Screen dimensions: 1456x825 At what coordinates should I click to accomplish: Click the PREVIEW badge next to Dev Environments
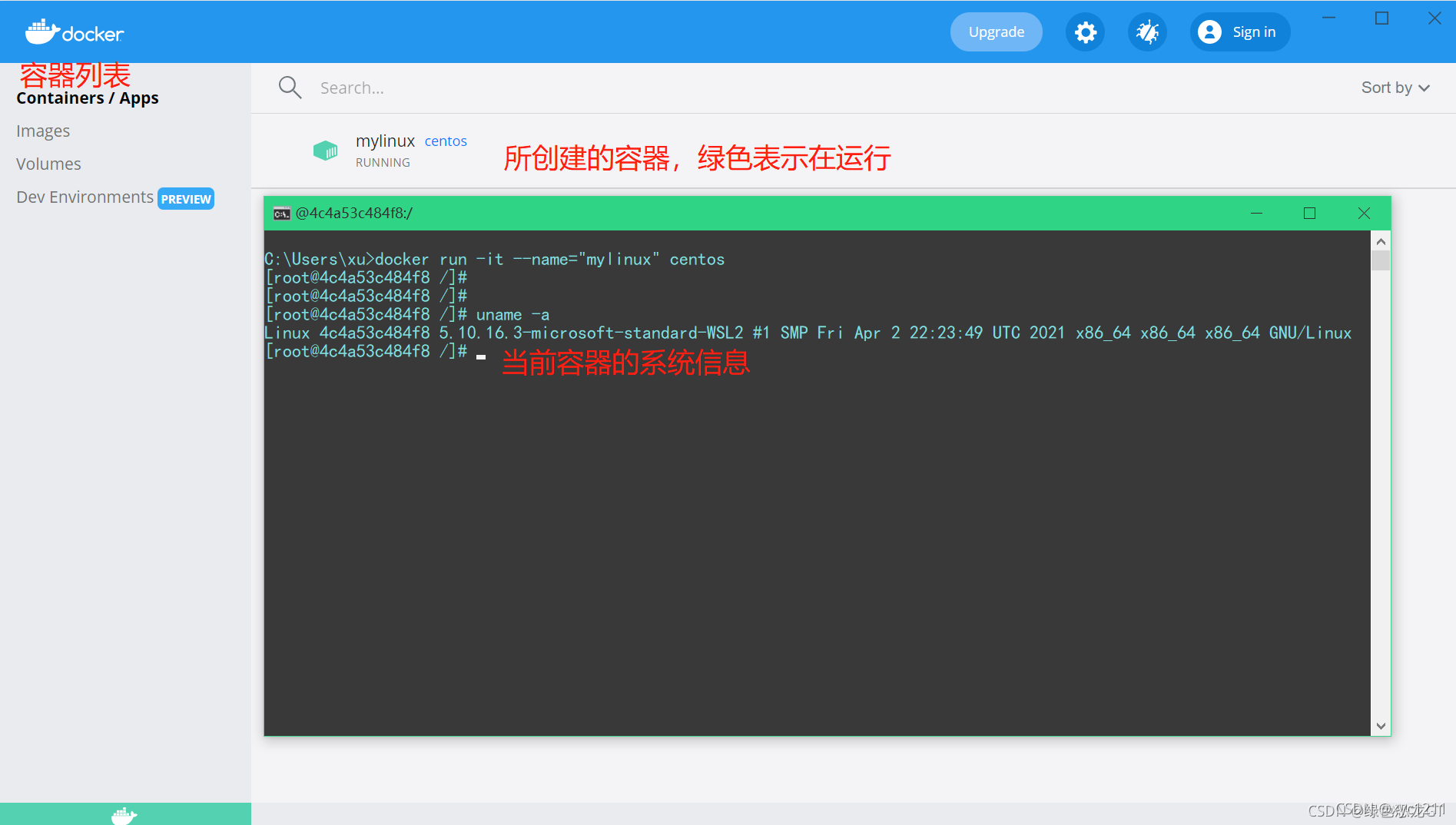pyautogui.click(x=185, y=198)
